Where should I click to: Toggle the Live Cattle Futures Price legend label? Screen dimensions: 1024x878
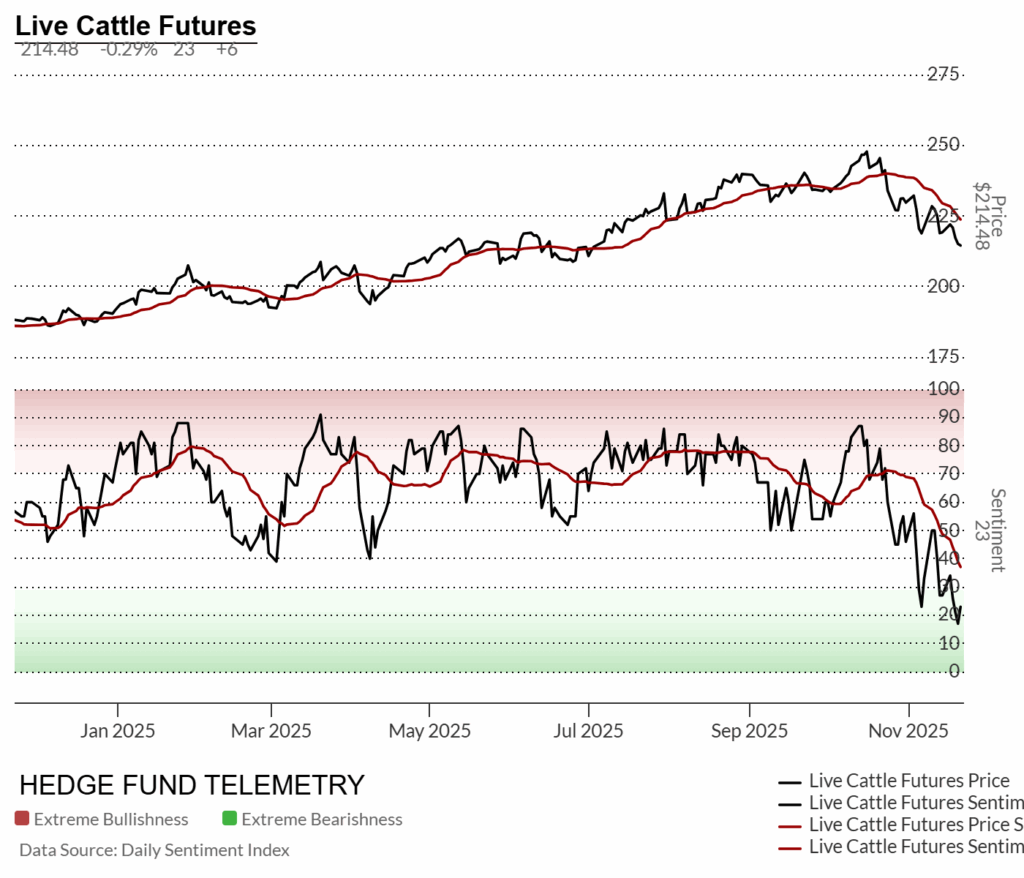coord(909,781)
